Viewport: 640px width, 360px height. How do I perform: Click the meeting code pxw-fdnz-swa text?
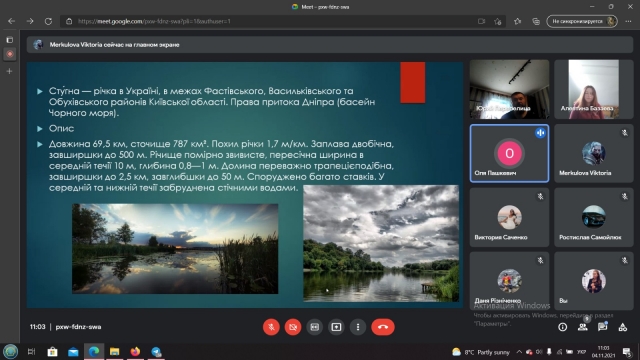coord(78,327)
